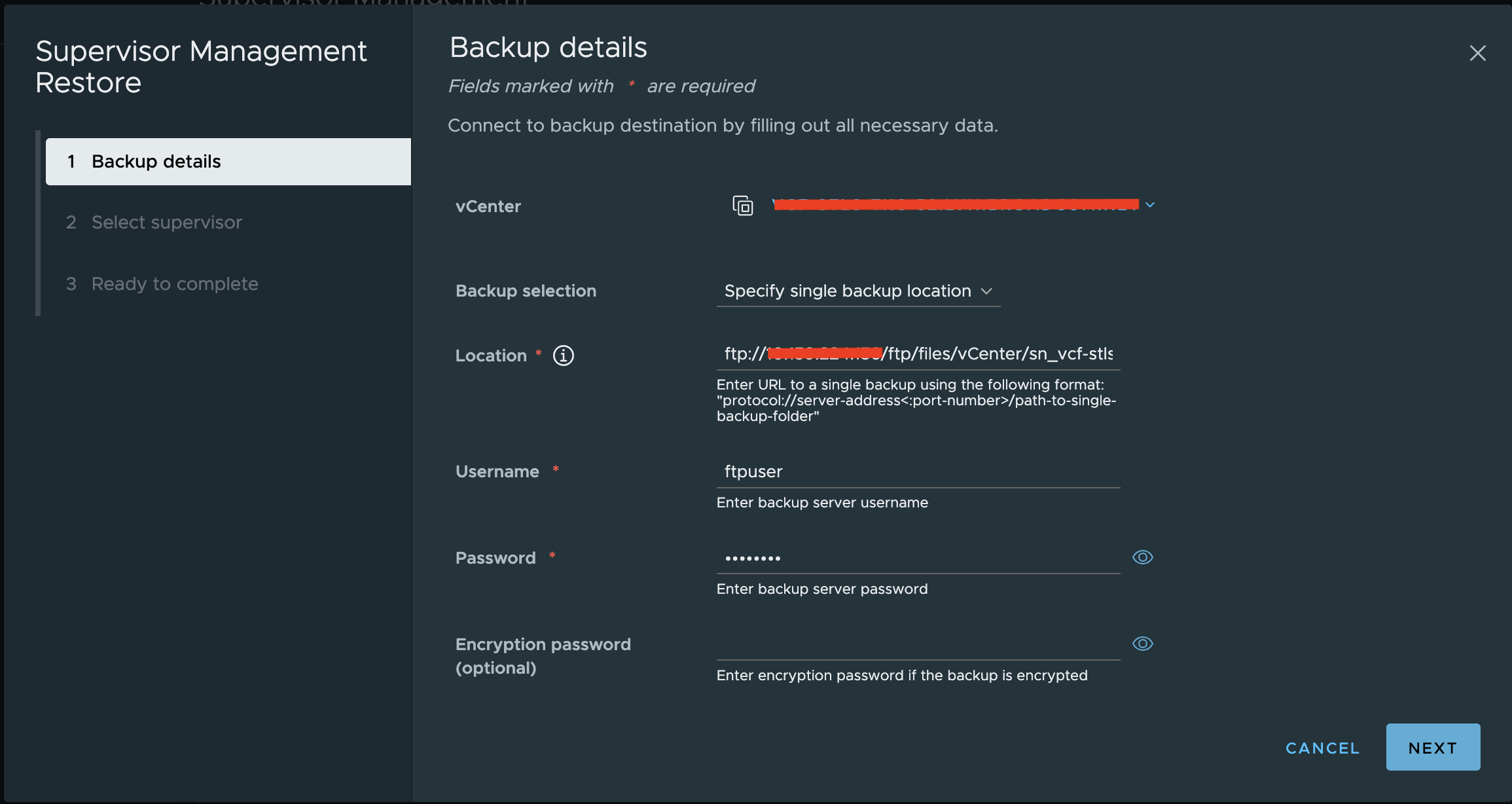Click the 'Backup selection' label

coord(526,291)
